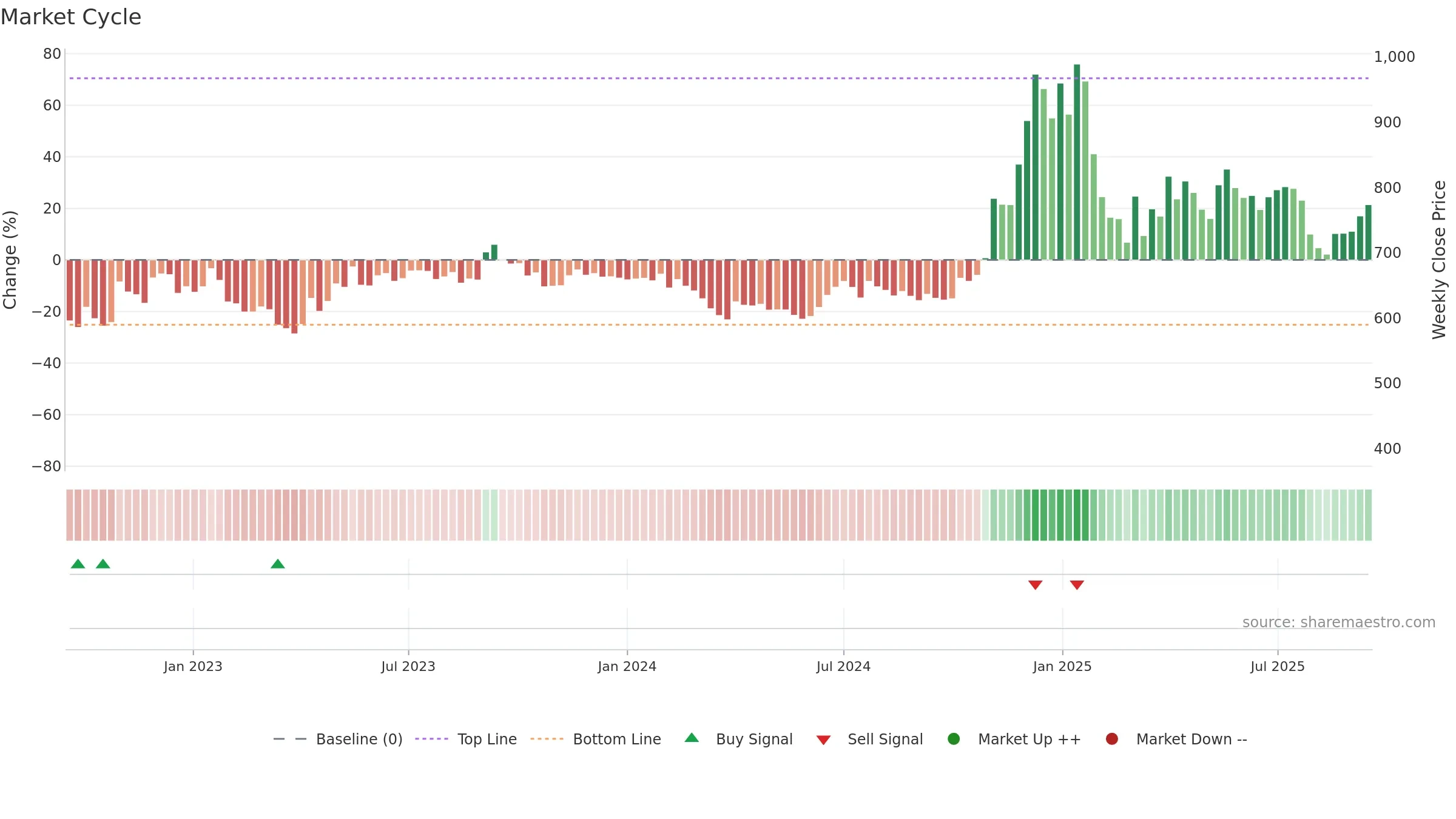Click the Jul 2024 axis label
This screenshot has height=819, width=1456.
[x=843, y=666]
